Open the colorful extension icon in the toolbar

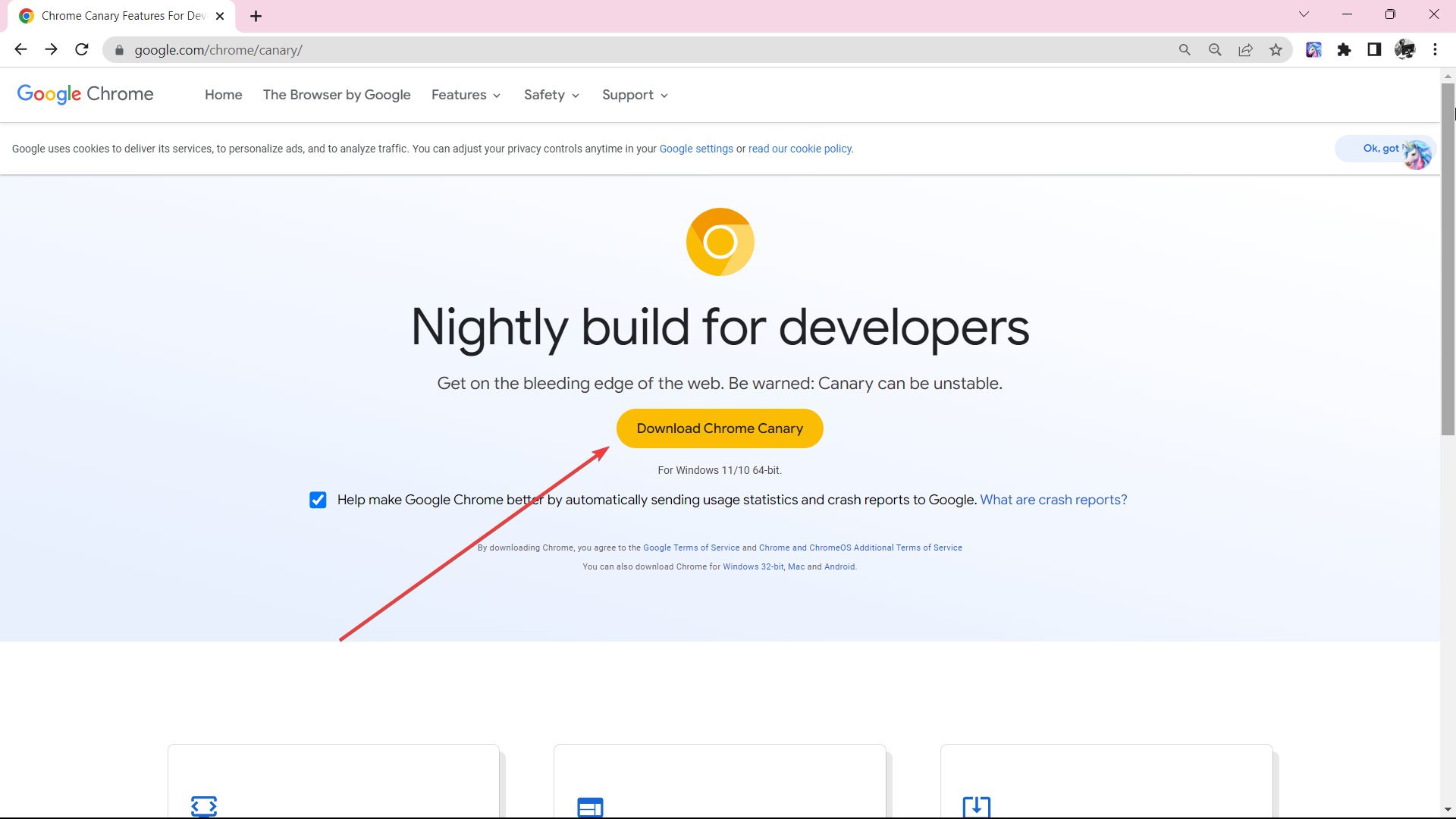tap(1313, 50)
